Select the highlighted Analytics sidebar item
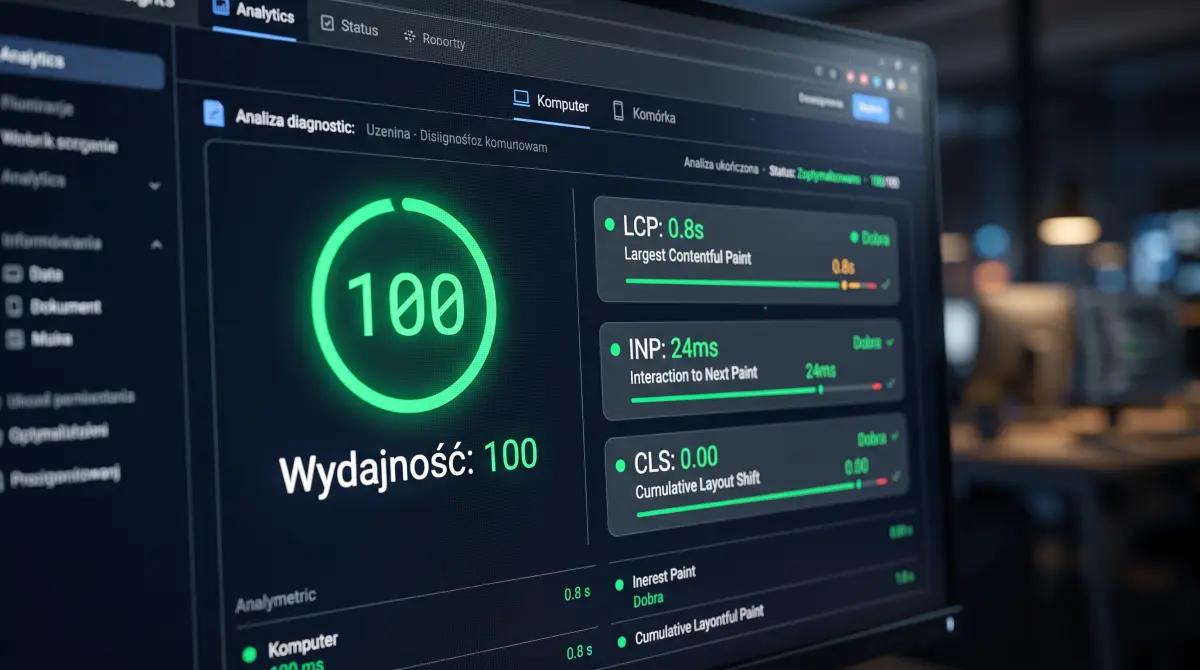The width and height of the screenshot is (1200, 670). click(x=80, y=61)
